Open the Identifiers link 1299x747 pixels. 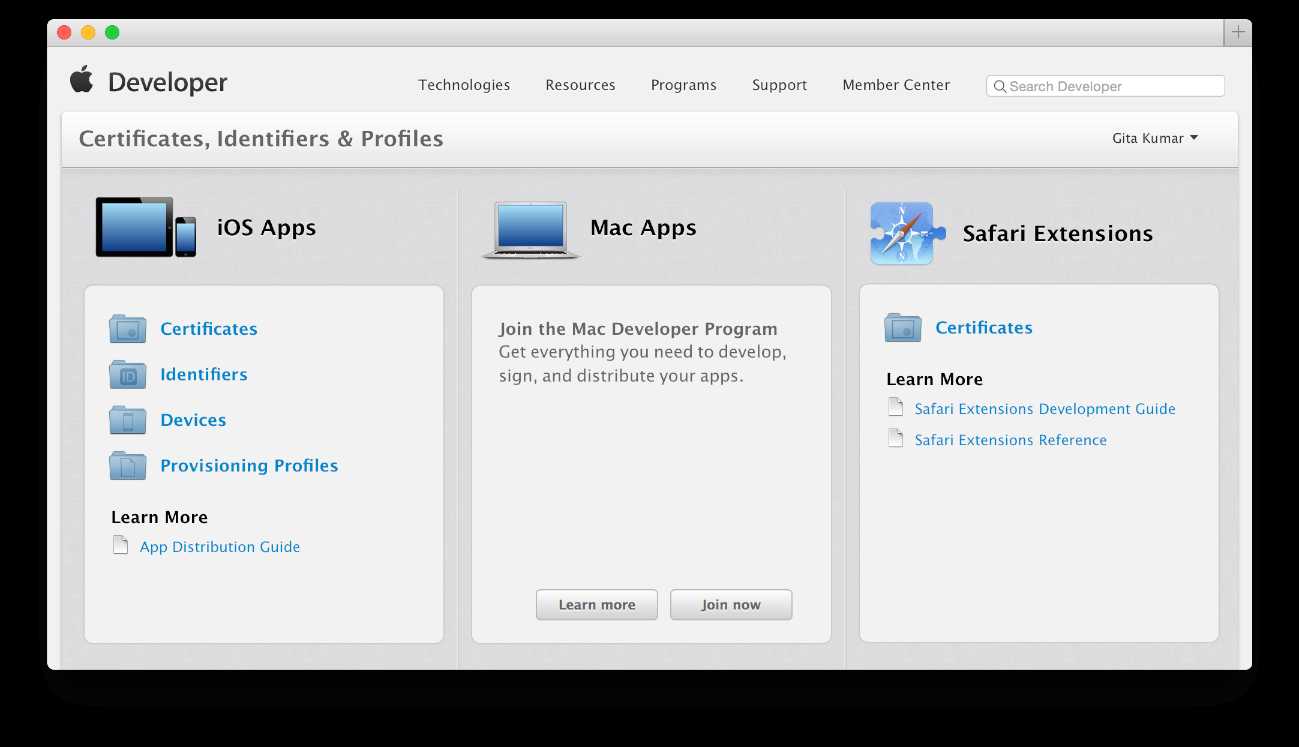pos(204,375)
